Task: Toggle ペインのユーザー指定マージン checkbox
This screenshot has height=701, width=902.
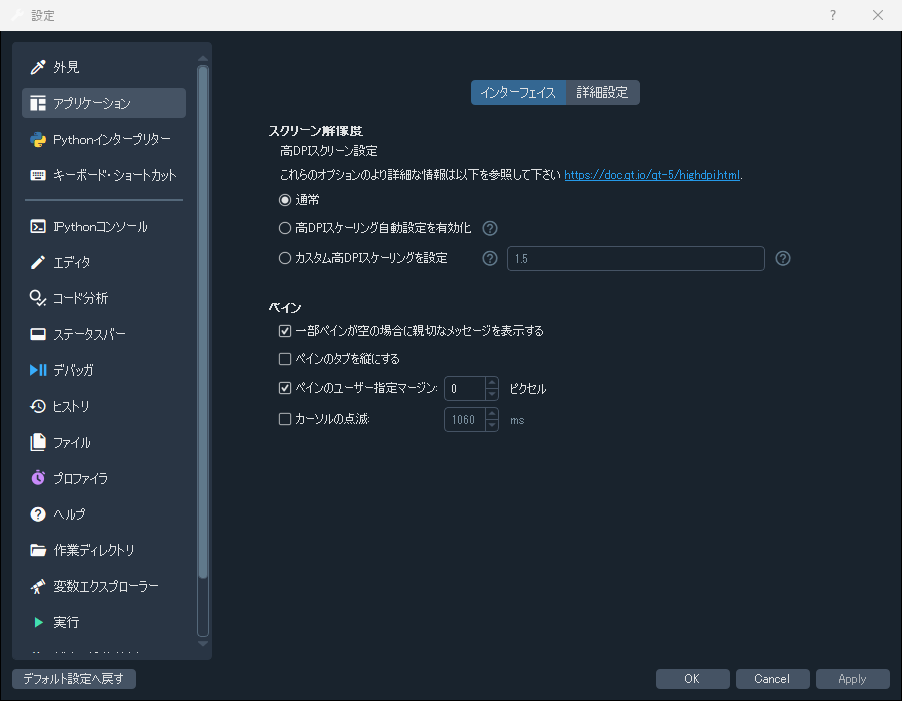Action: point(285,388)
